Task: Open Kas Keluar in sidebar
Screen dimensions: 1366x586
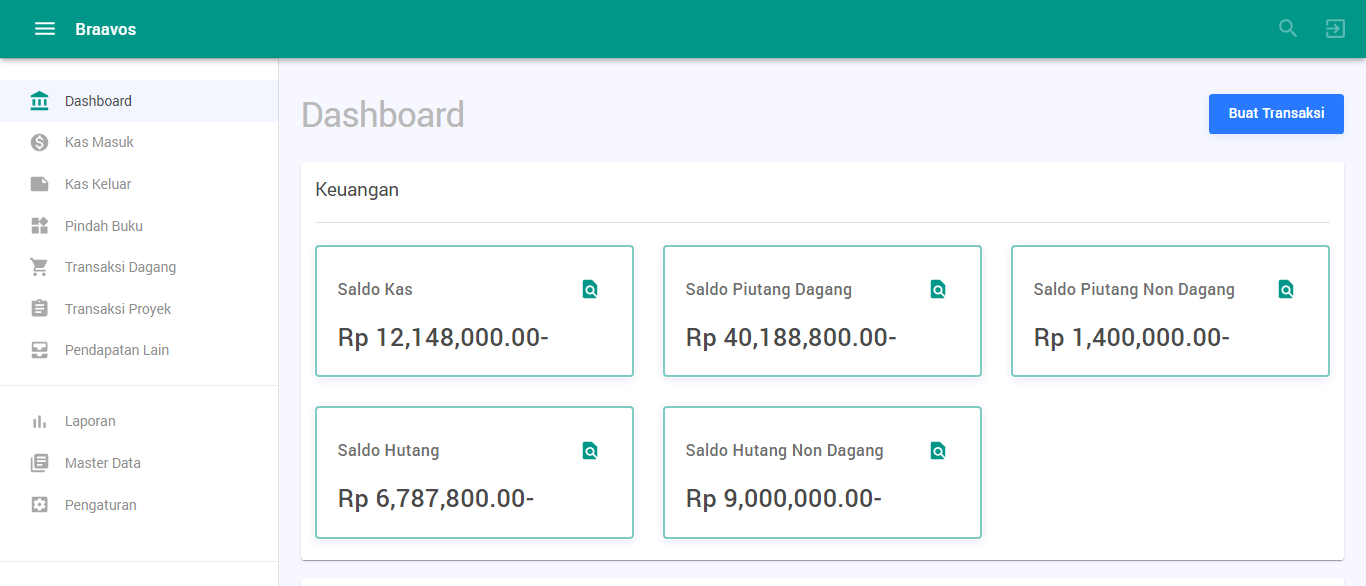Action: [98, 184]
